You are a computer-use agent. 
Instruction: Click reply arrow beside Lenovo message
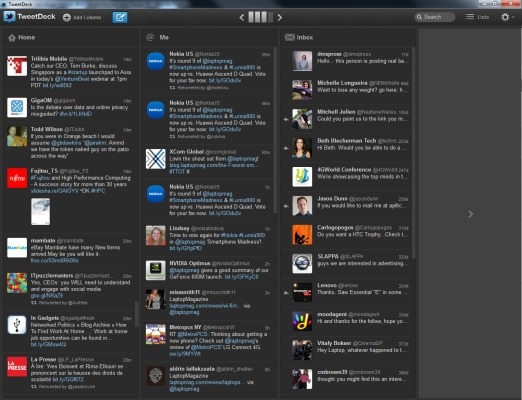coord(286,293)
